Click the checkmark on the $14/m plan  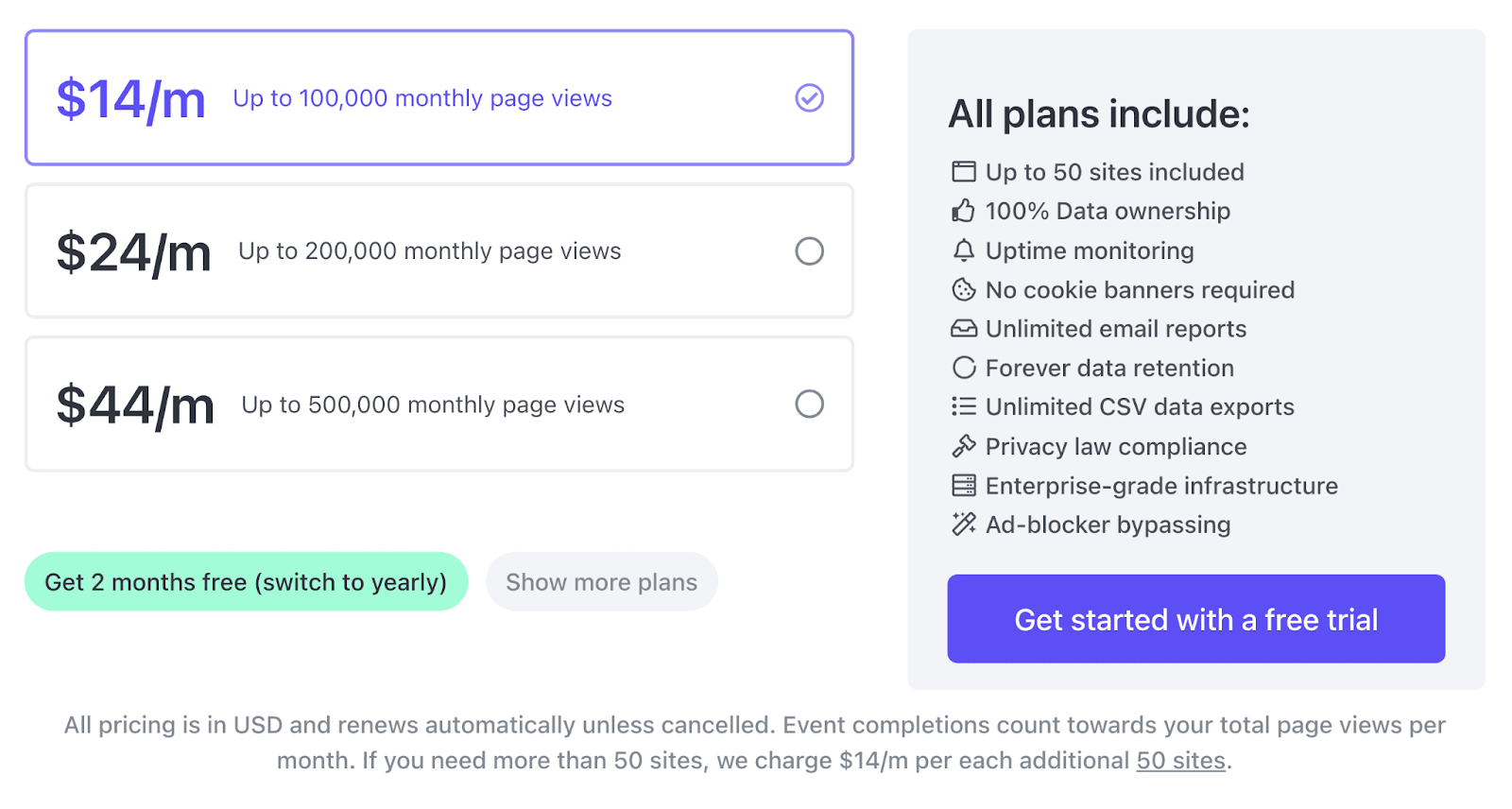coord(809,97)
